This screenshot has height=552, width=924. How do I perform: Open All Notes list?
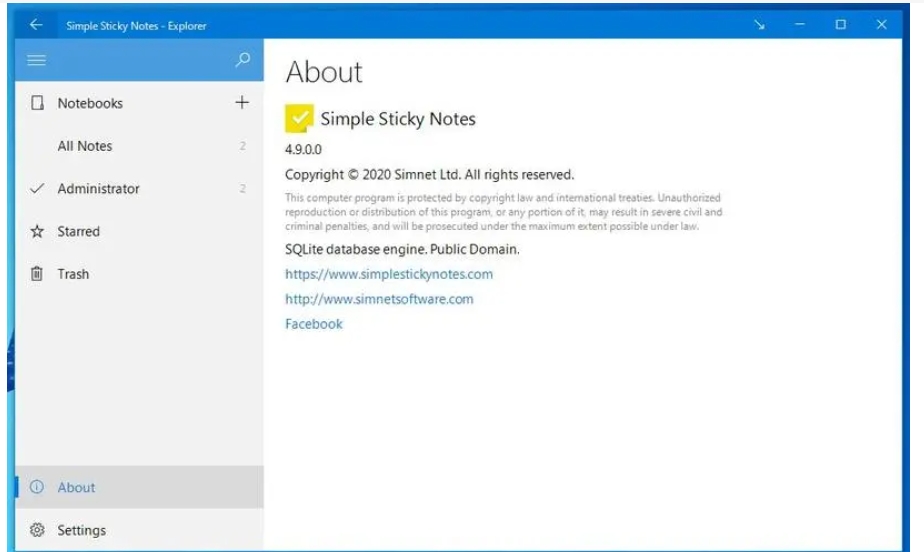[140, 146]
